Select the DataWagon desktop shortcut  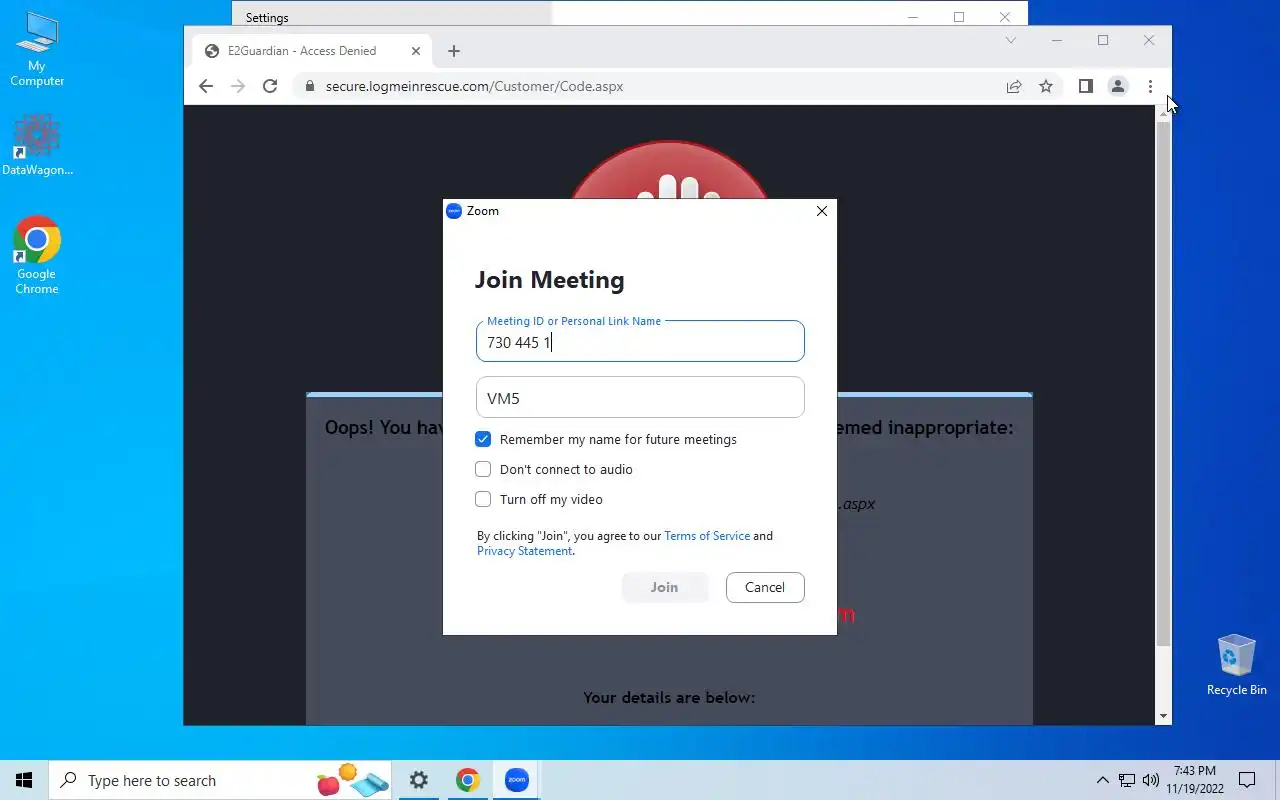pos(37,145)
